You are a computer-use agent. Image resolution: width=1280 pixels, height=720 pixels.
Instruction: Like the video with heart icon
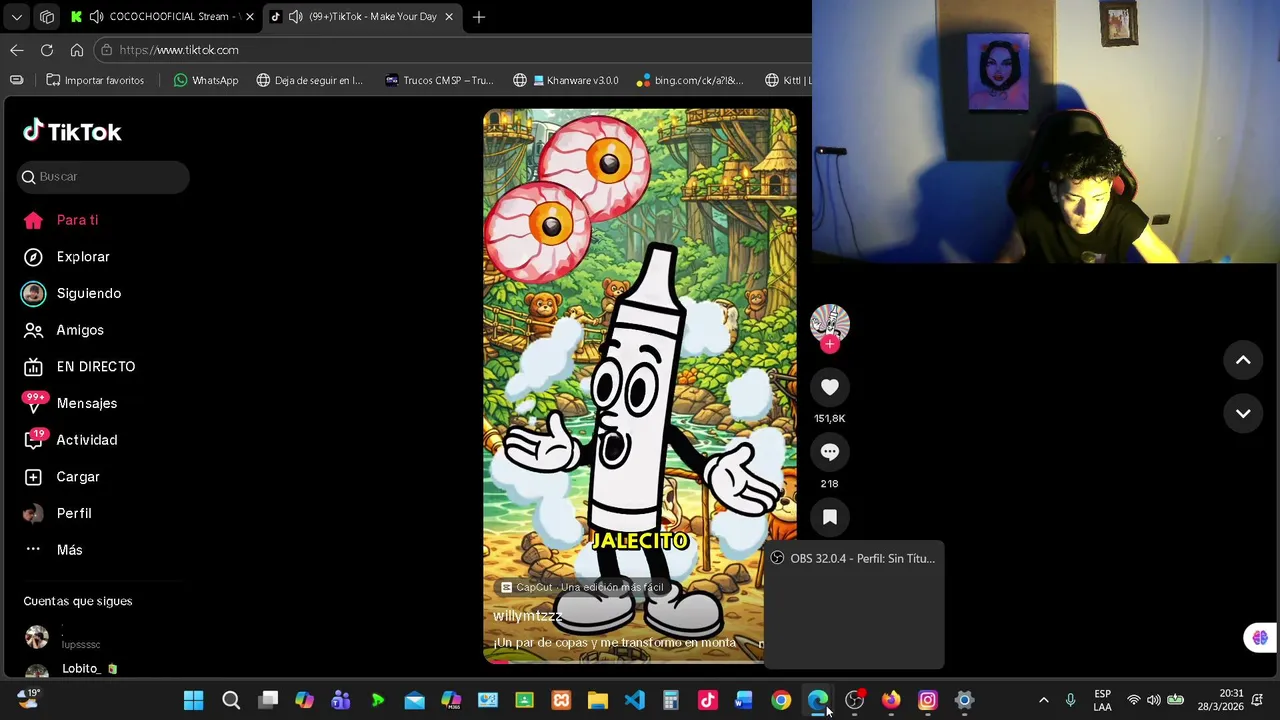click(x=829, y=387)
